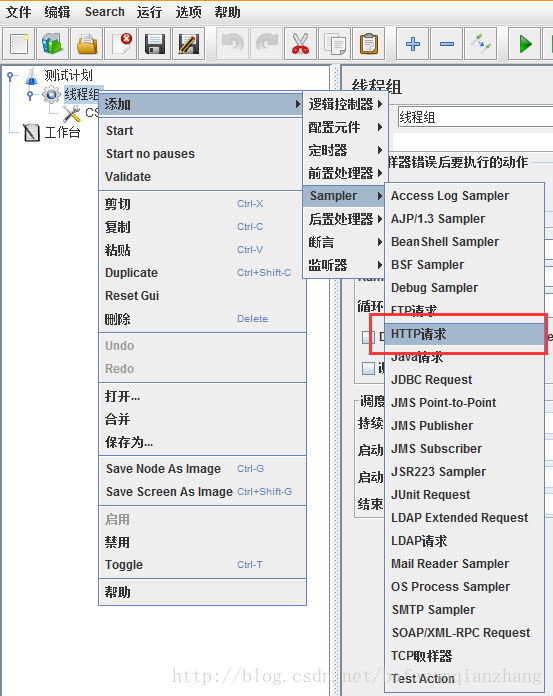This screenshot has height=696, width=553.
Task: Select 禁用 in context menu
Action: click(202, 542)
